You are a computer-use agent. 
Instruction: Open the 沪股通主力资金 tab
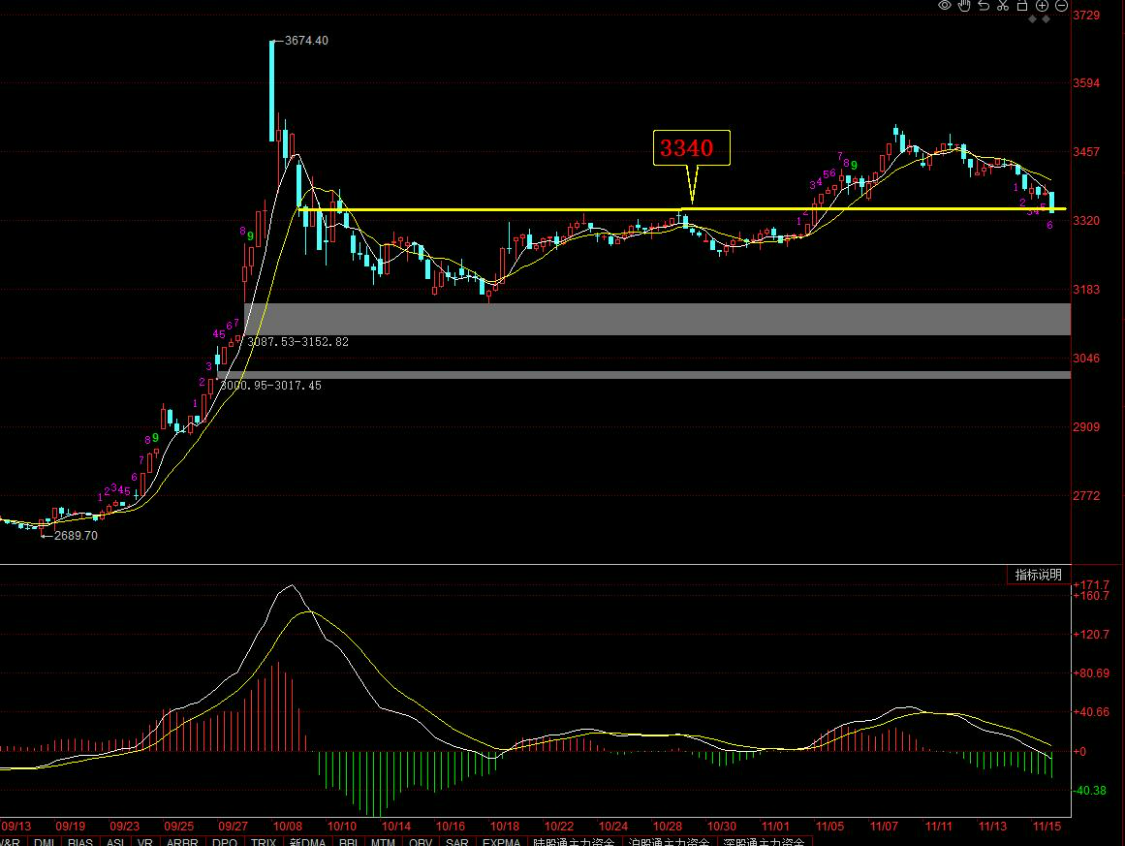pos(669,841)
